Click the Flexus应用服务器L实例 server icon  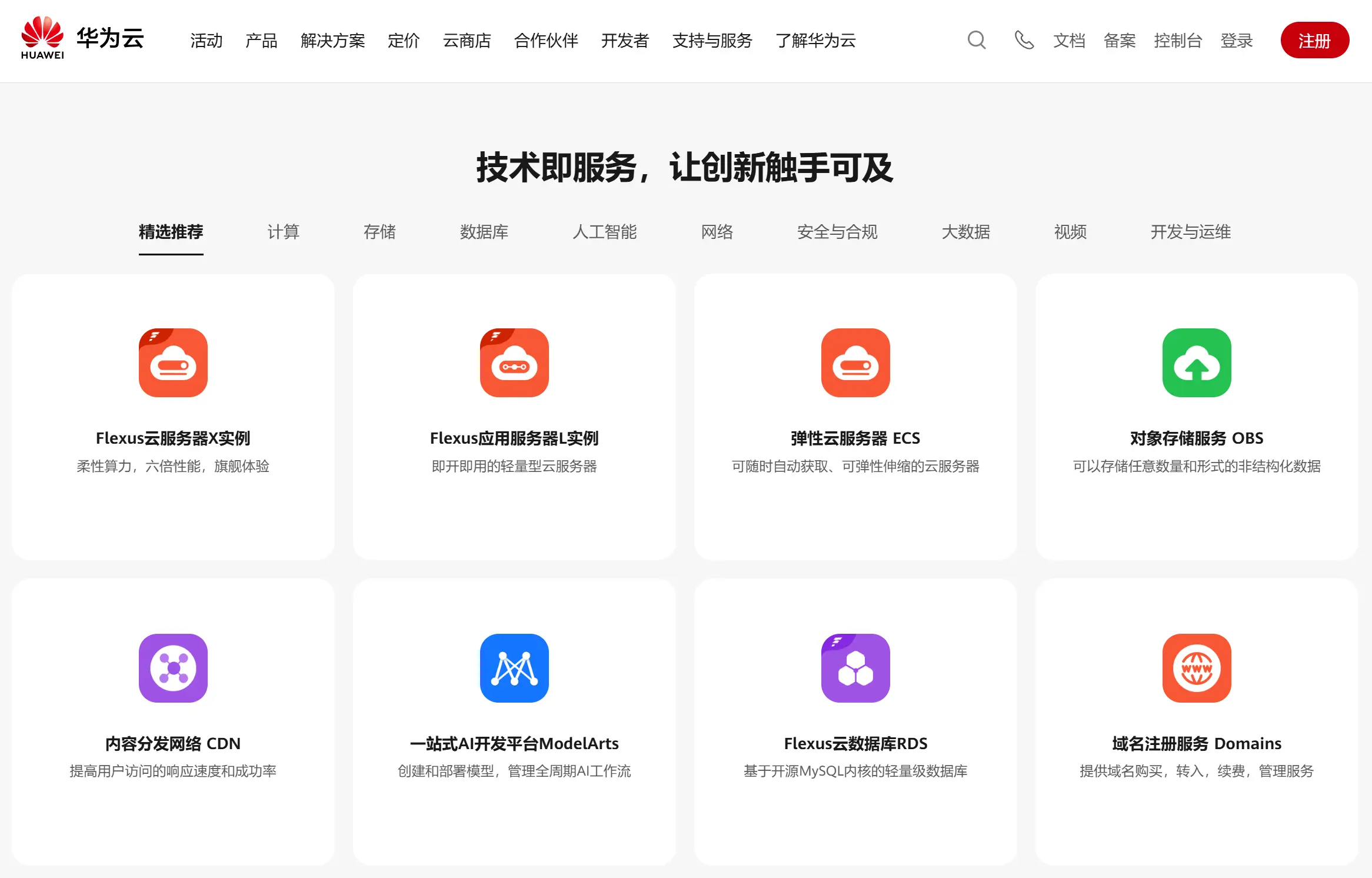click(x=514, y=363)
